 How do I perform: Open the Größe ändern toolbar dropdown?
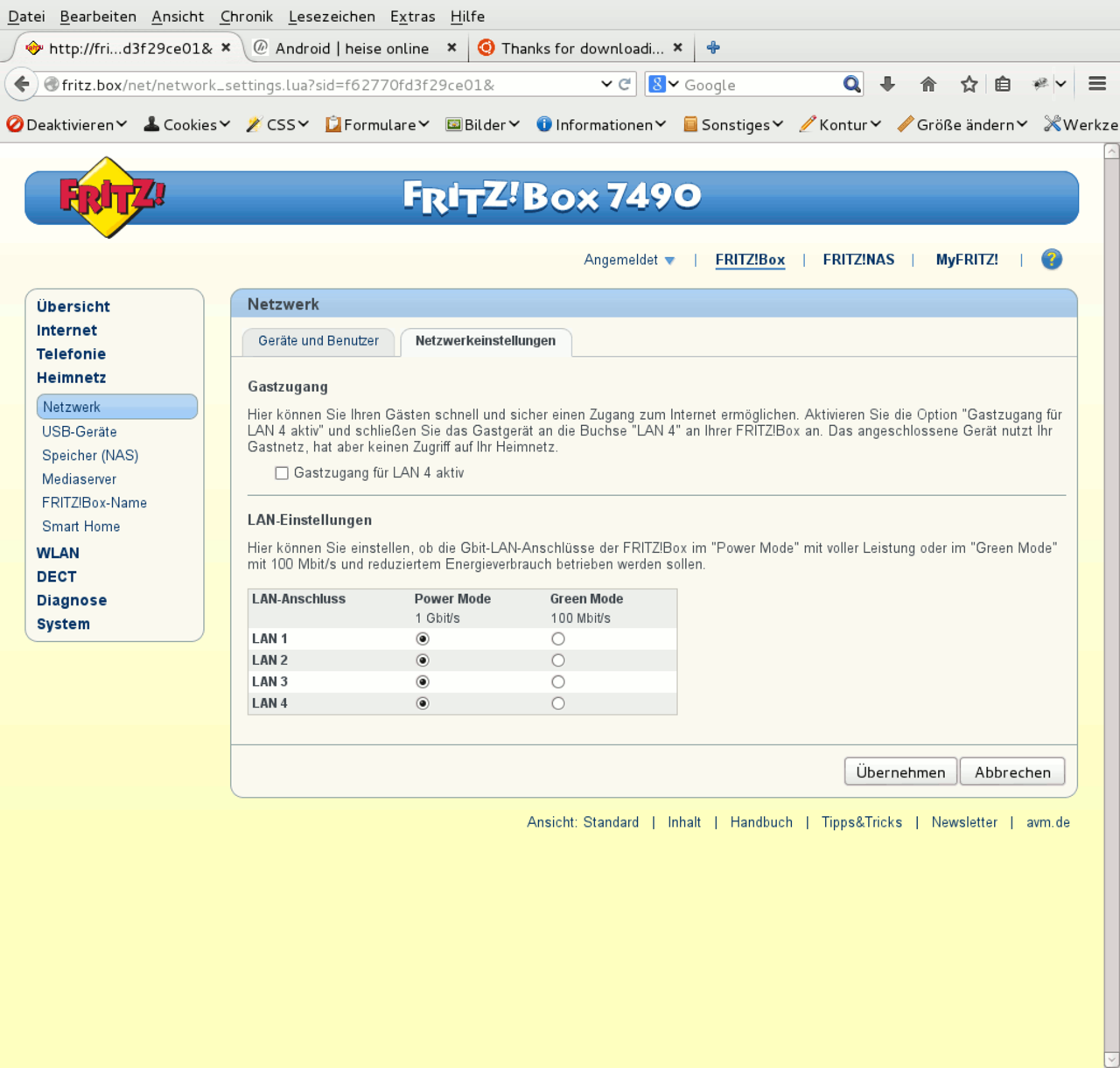(962, 124)
